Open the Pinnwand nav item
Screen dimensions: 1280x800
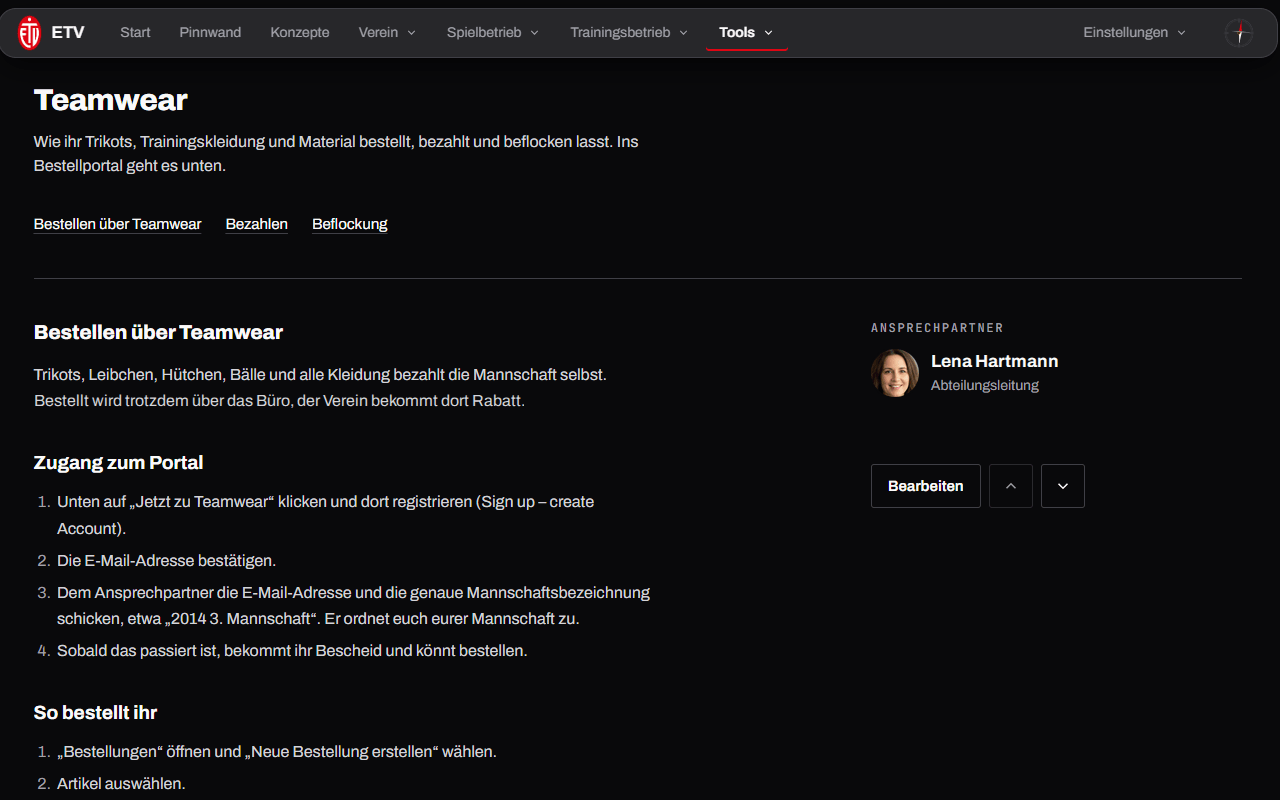[x=210, y=32]
